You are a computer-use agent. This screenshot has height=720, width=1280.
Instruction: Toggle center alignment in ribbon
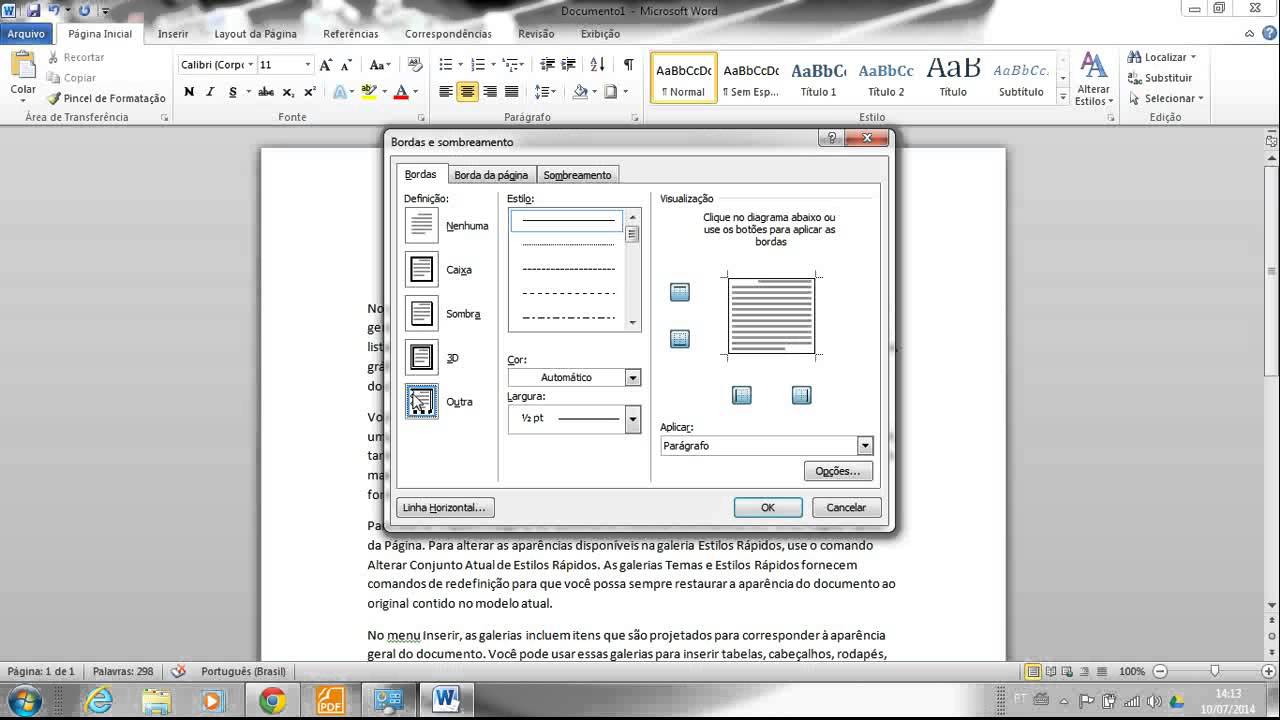tap(467, 92)
